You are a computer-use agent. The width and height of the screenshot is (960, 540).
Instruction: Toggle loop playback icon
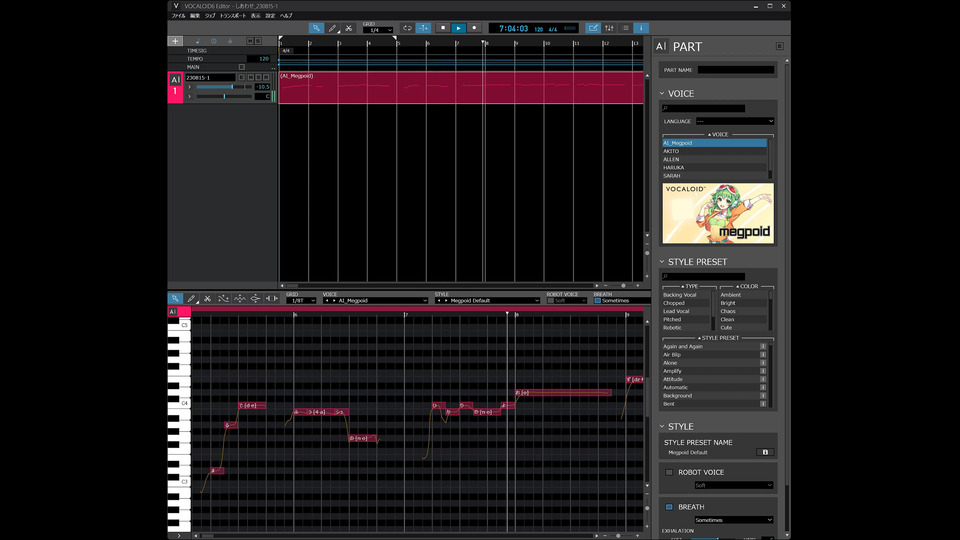coord(407,28)
